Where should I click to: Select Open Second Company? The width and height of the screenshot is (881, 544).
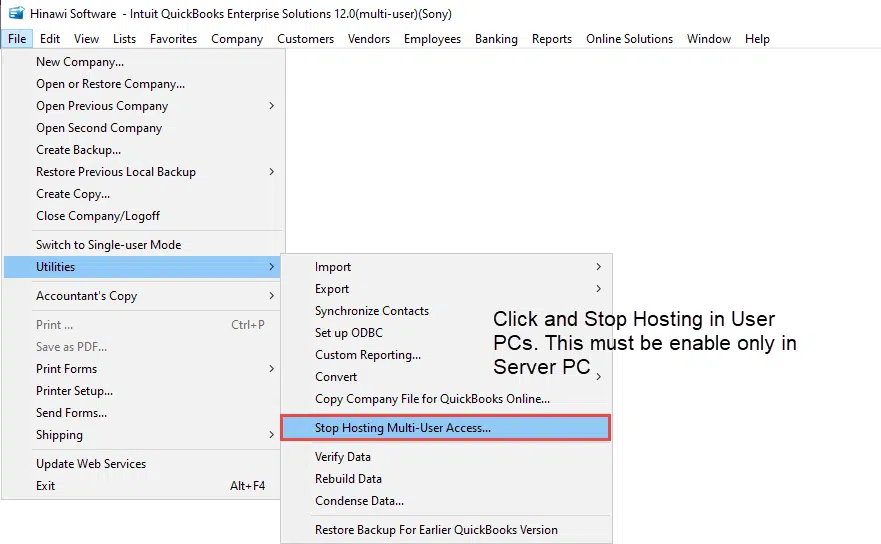tap(143, 128)
